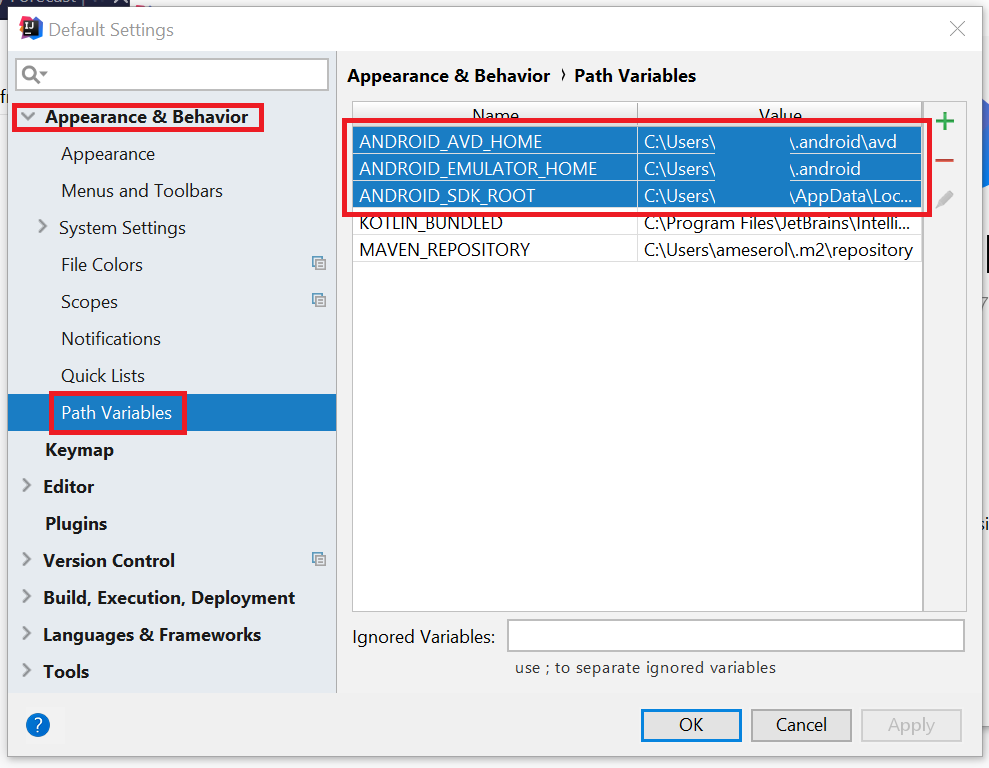Click the IntelliJ logo in the title bar

coord(30,29)
